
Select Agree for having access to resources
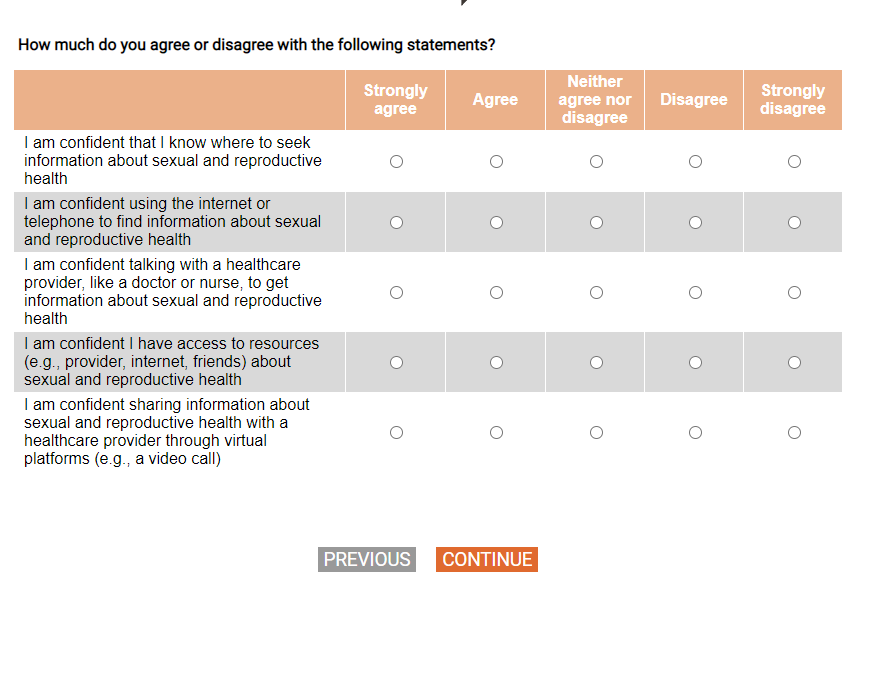(496, 362)
